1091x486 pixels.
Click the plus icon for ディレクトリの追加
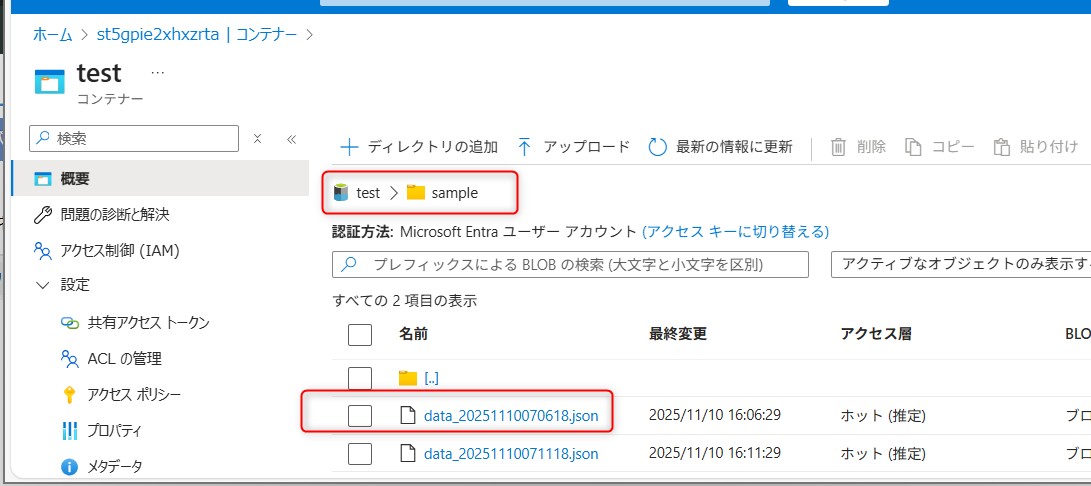pos(349,147)
